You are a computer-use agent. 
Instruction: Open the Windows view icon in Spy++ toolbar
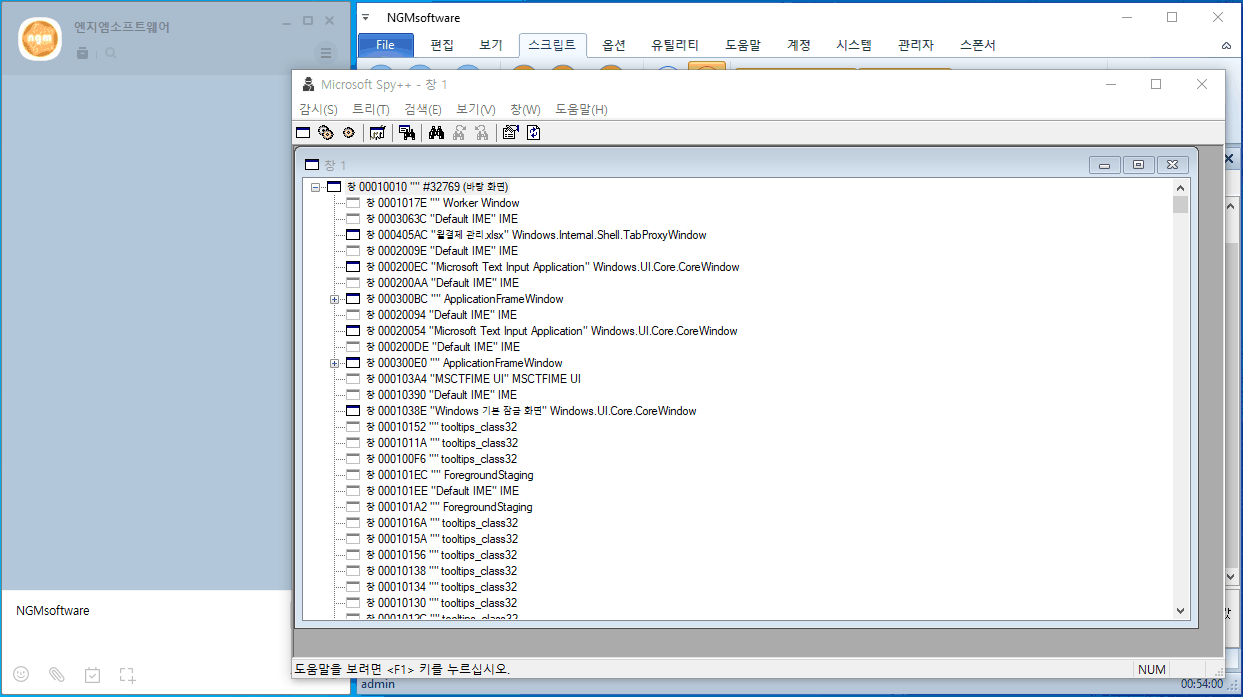click(303, 132)
